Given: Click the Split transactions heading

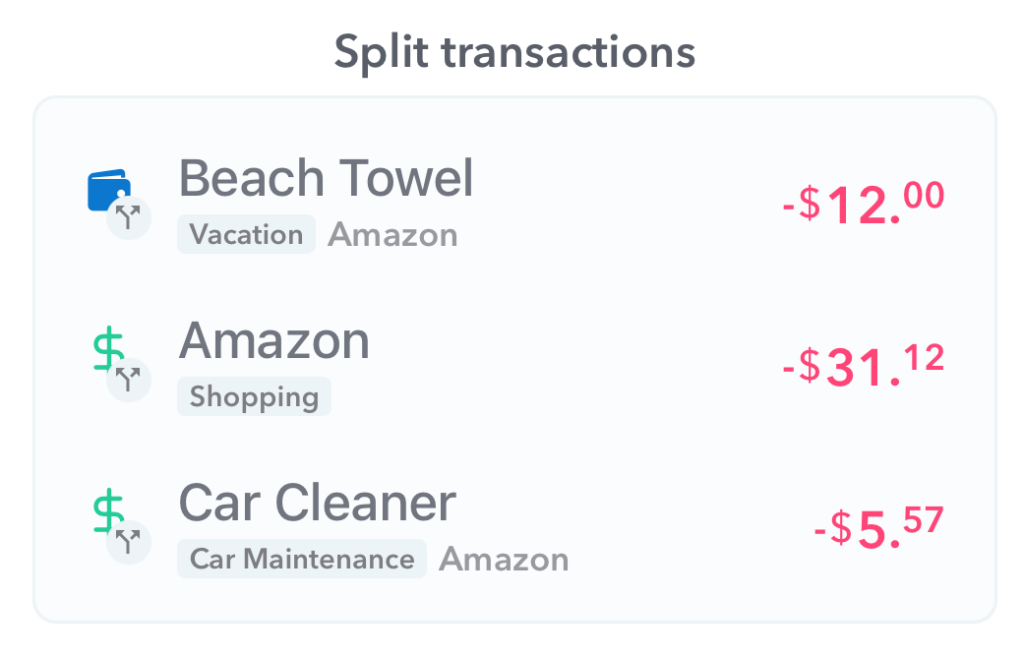Looking at the screenshot, I should pos(515,54).
